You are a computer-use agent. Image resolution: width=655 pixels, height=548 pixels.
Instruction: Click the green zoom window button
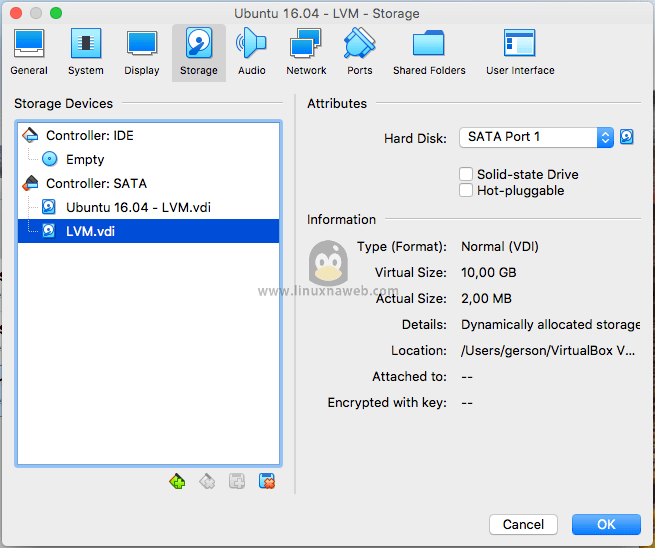click(x=56, y=13)
